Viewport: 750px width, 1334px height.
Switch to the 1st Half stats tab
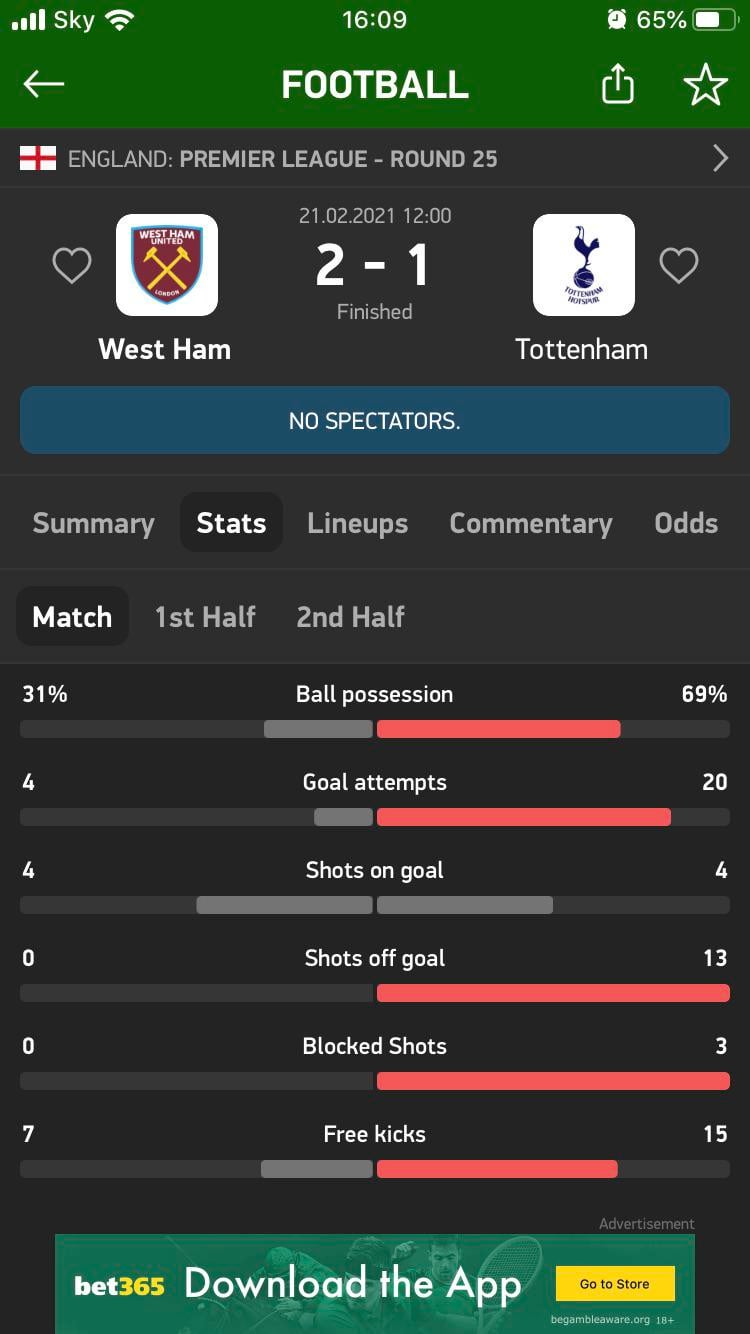pyautogui.click(x=205, y=617)
